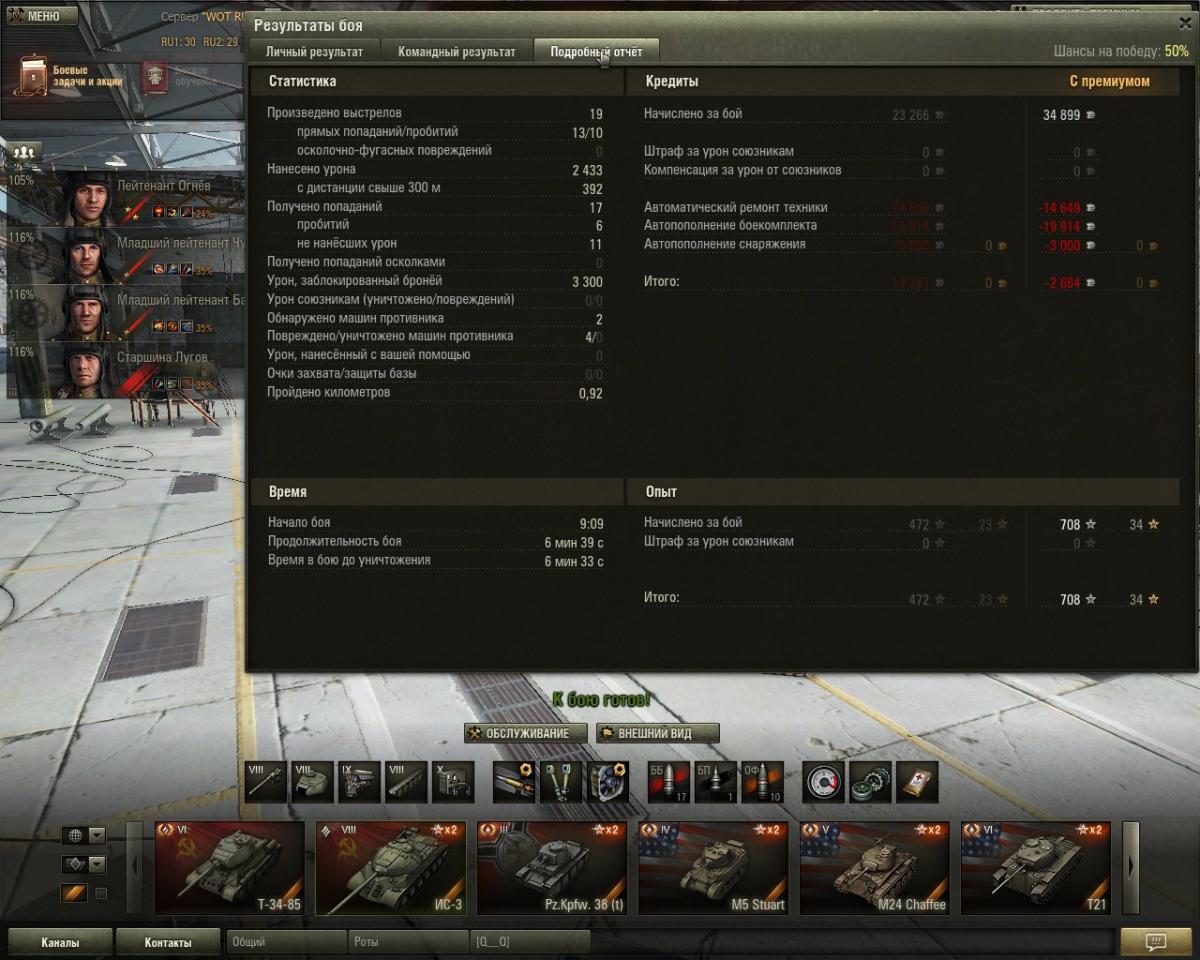1200x960 pixels.
Task: Click Старшина Лугов first skill icon
Action: tap(158, 384)
